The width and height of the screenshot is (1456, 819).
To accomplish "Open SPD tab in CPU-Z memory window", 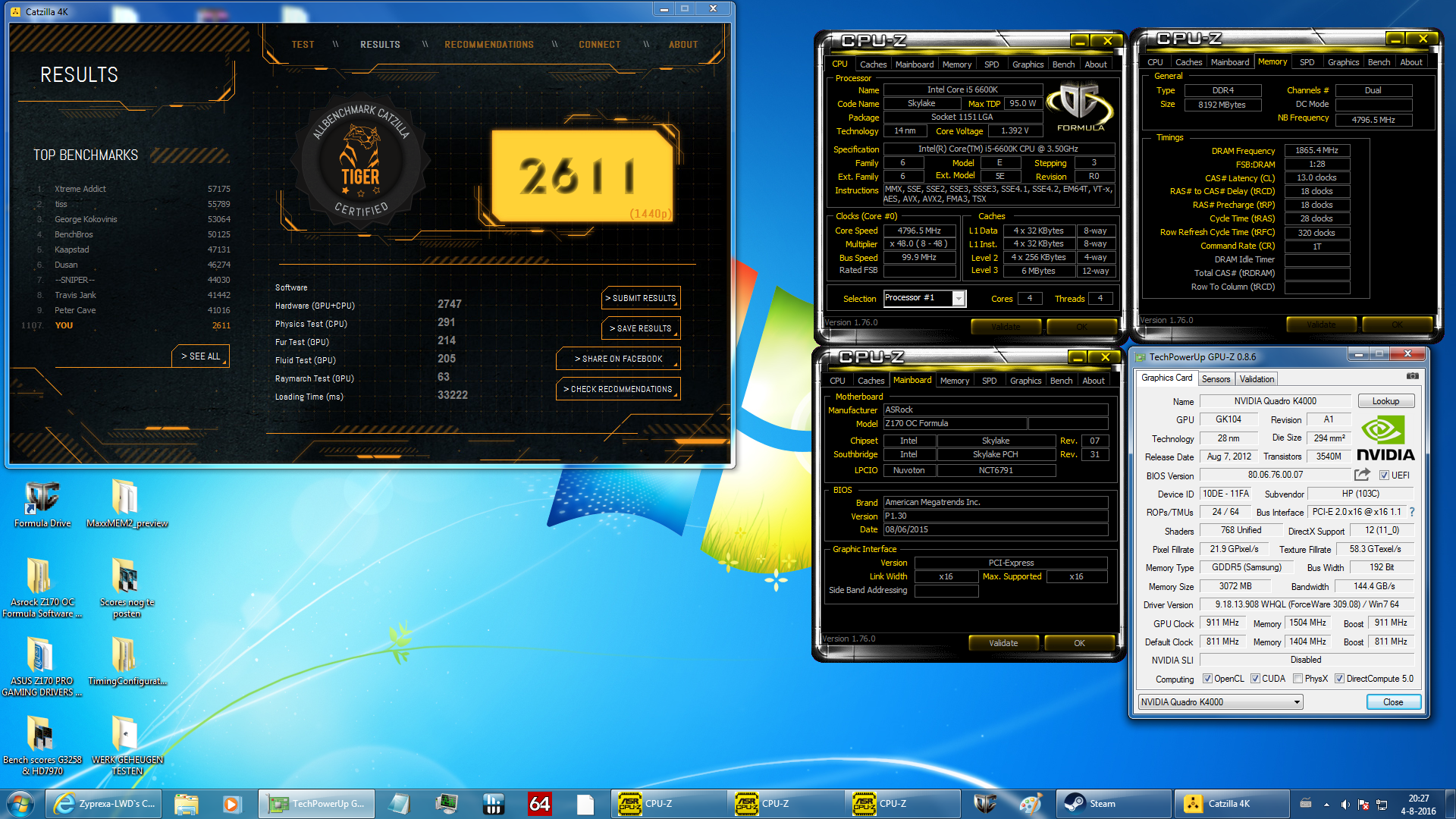I will point(1307,62).
